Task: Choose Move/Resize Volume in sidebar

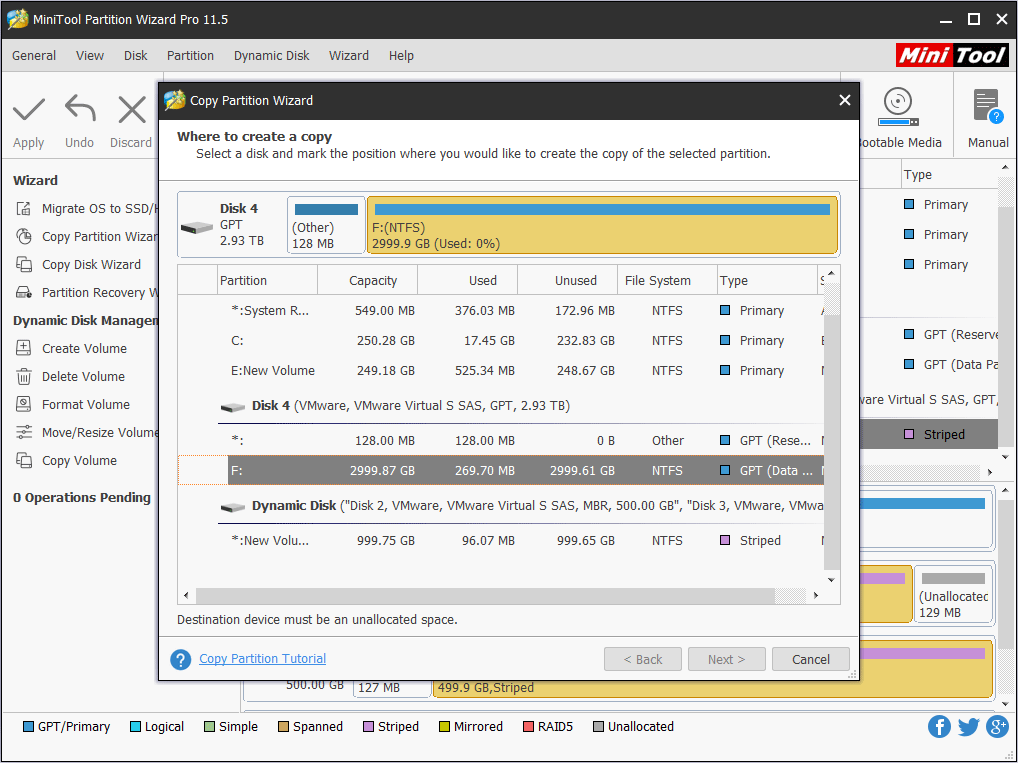Action: point(86,432)
